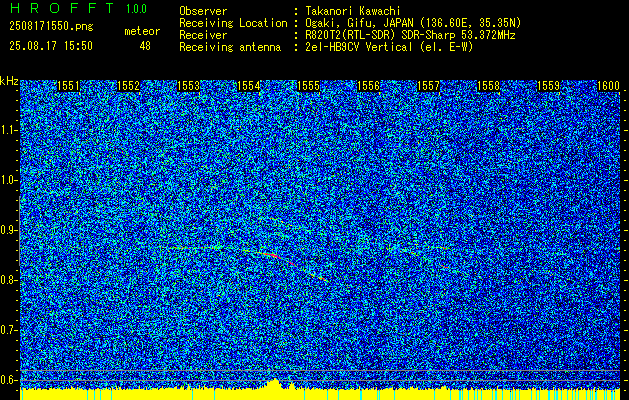This screenshot has width=629, height=400.
Task: Click the 1558 time marker
Action: coord(489,86)
